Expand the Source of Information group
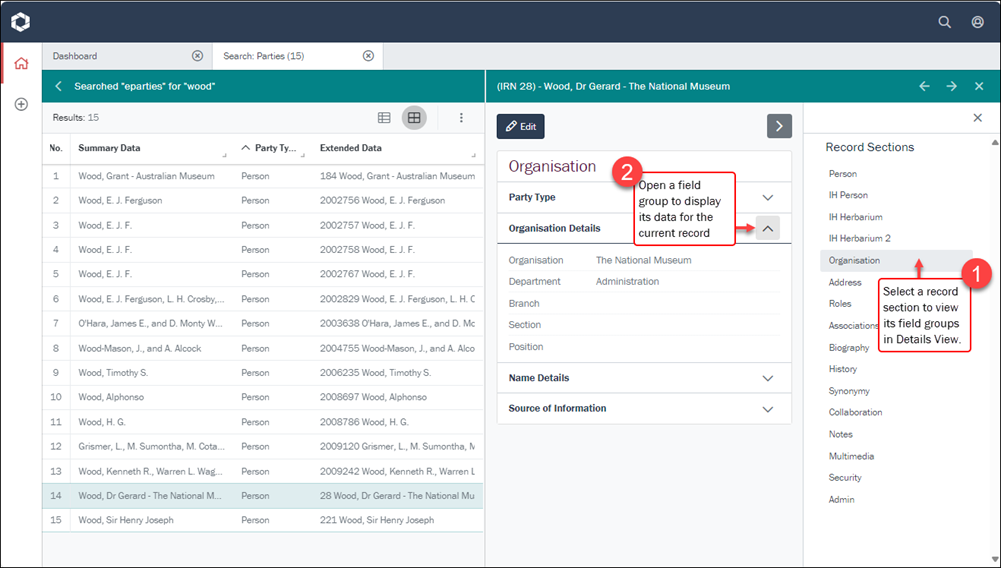Image resolution: width=1001 pixels, height=568 pixels. coord(767,409)
